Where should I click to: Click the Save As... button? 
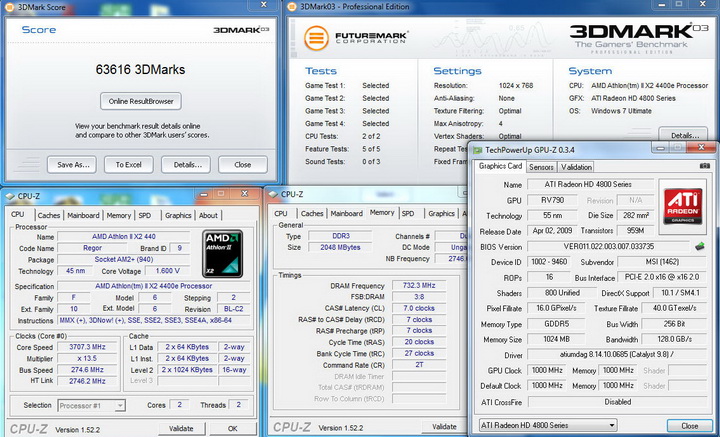[x=72, y=165]
